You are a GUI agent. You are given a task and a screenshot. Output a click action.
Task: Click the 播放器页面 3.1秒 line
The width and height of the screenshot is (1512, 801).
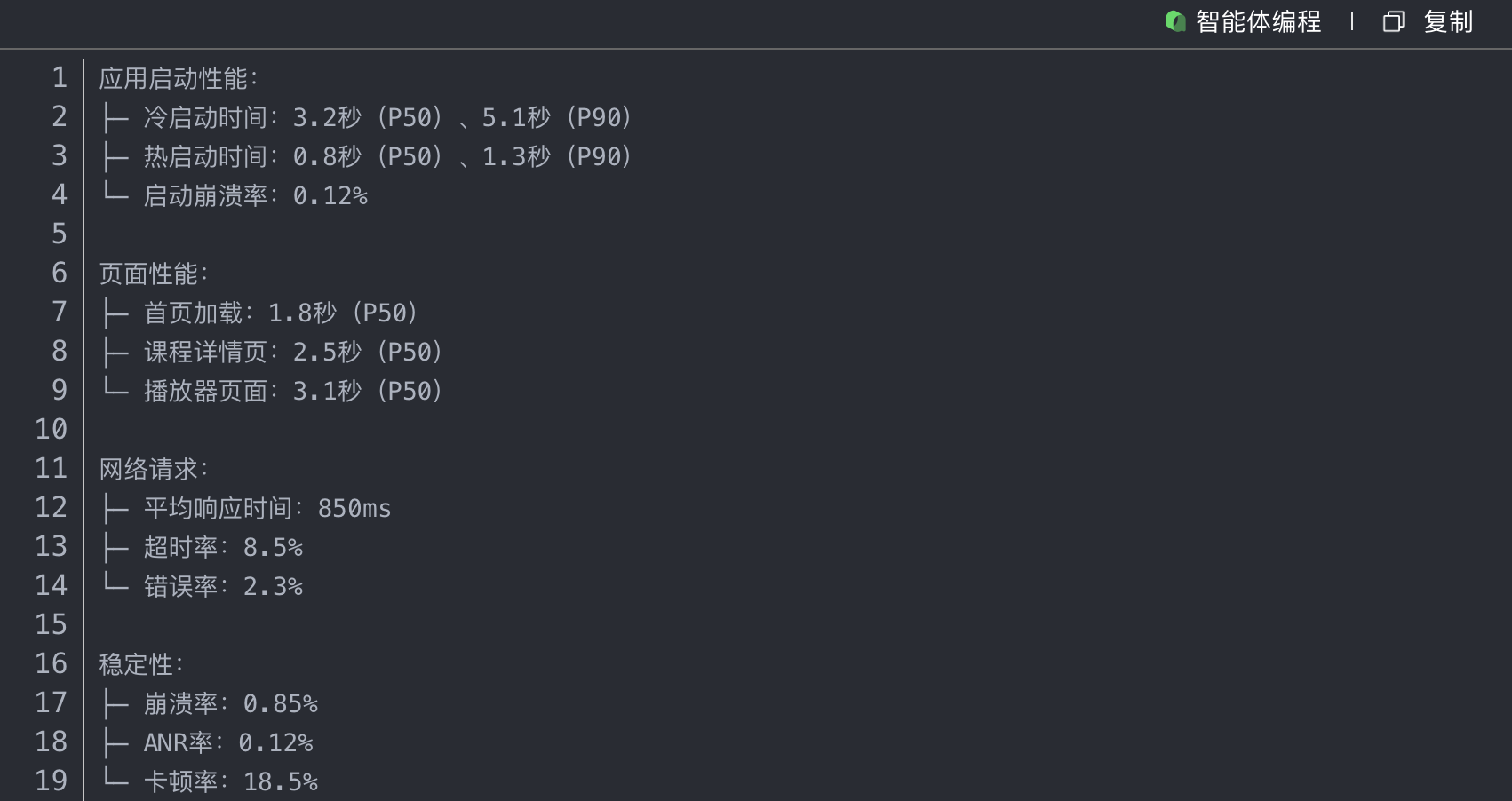pyautogui.click(x=292, y=391)
